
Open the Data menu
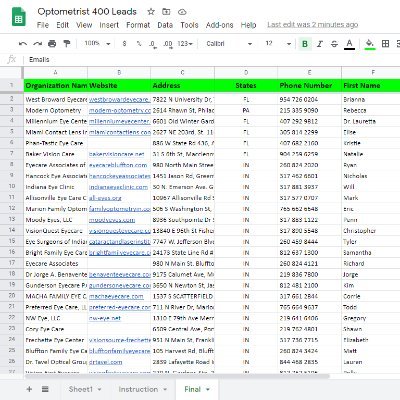[x=165, y=25]
